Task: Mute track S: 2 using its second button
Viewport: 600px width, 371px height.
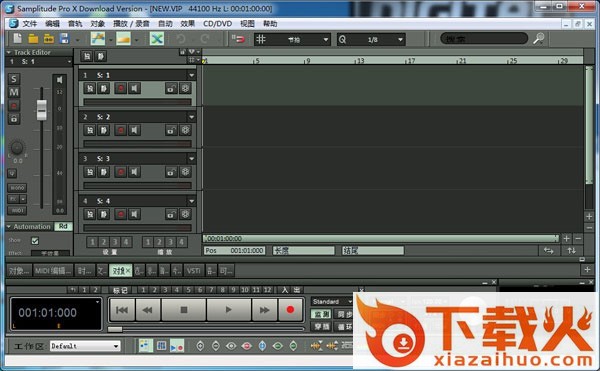Action: point(104,130)
